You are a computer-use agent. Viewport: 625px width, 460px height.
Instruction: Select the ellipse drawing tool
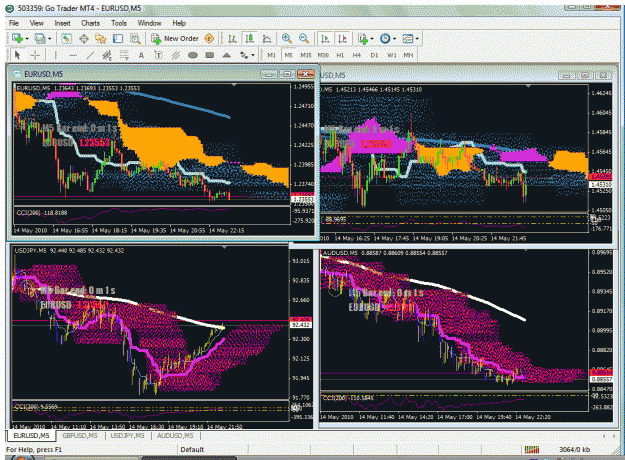pos(193,55)
